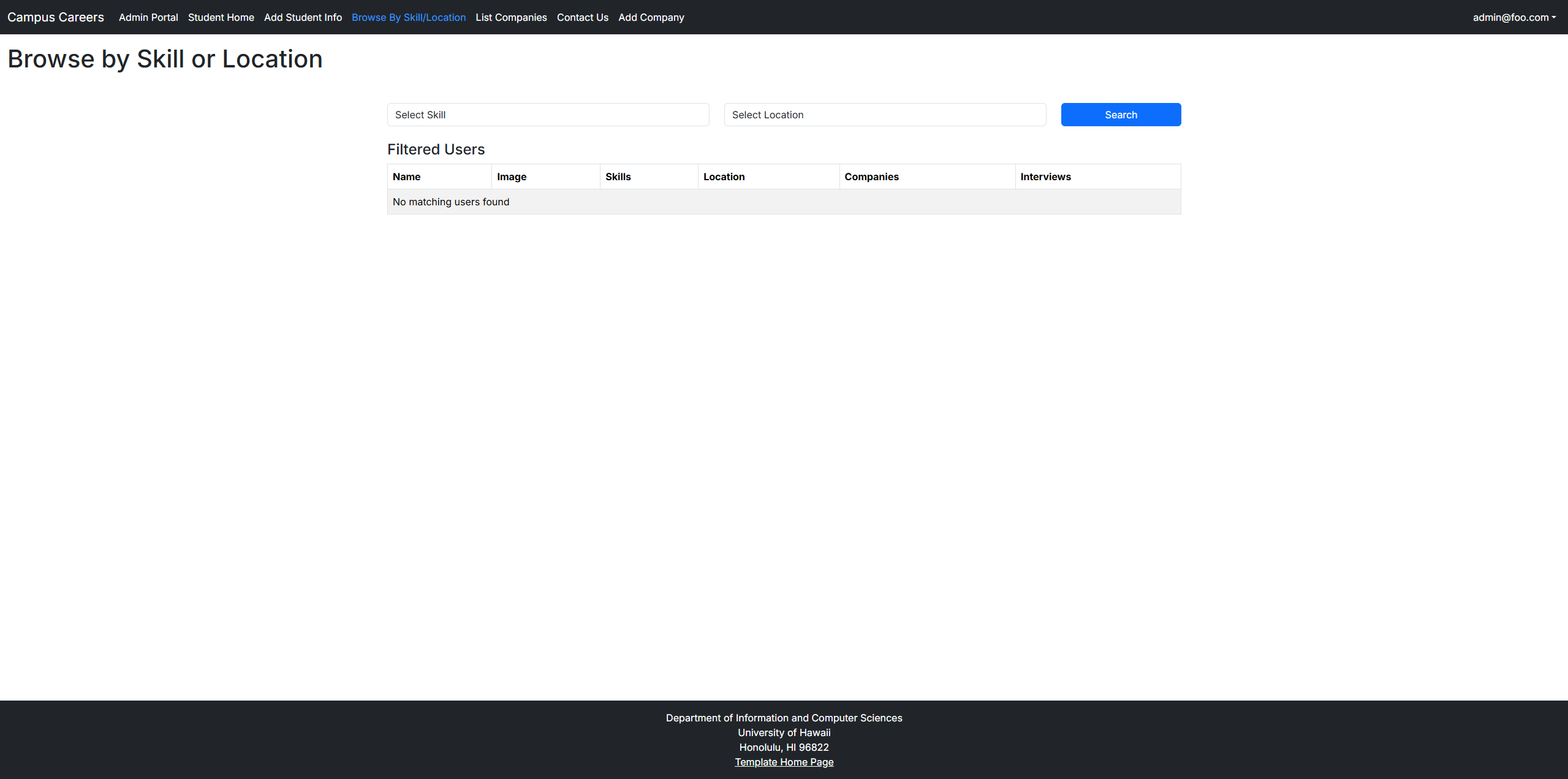Open the Select Skill dropdown
The image size is (1568, 779).
pyautogui.click(x=548, y=115)
